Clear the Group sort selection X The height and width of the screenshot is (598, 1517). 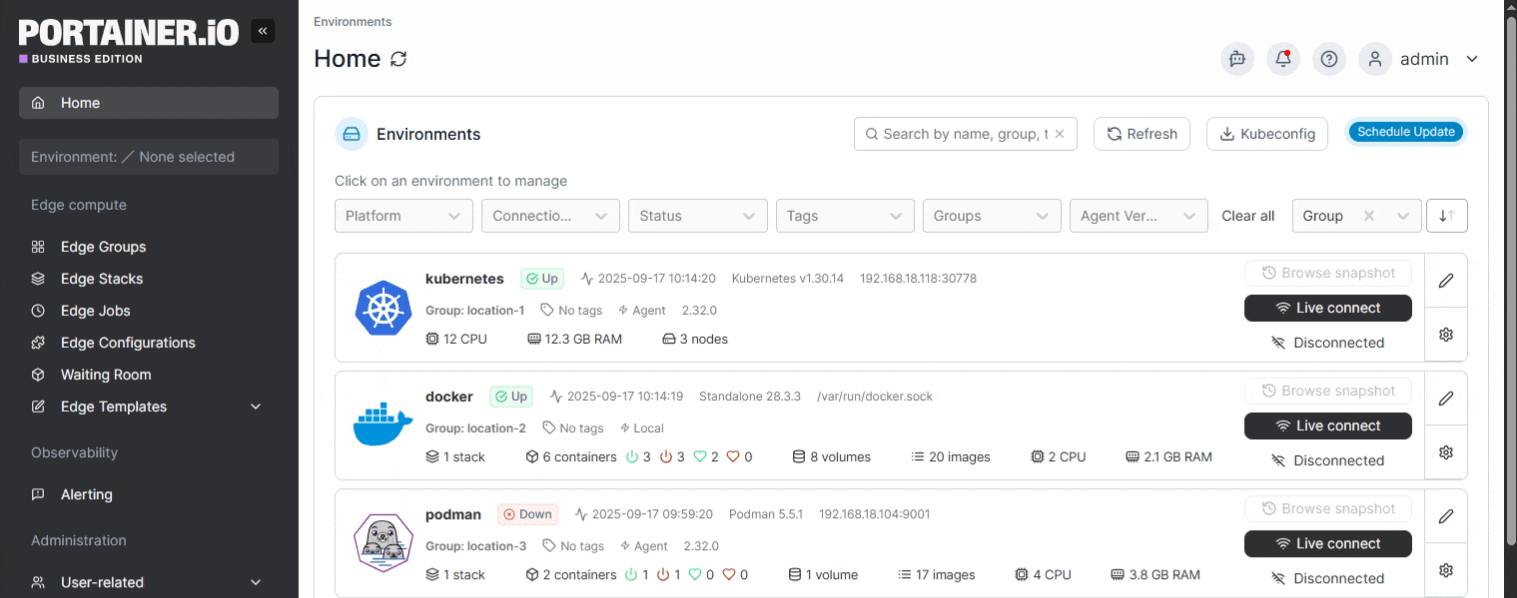tap(1370, 216)
